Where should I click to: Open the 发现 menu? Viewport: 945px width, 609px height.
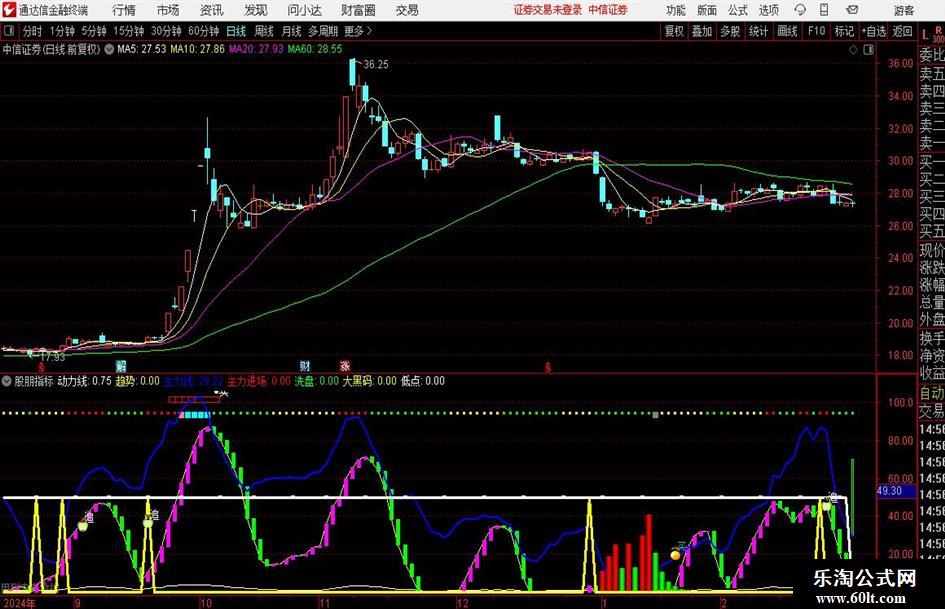click(x=256, y=10)
